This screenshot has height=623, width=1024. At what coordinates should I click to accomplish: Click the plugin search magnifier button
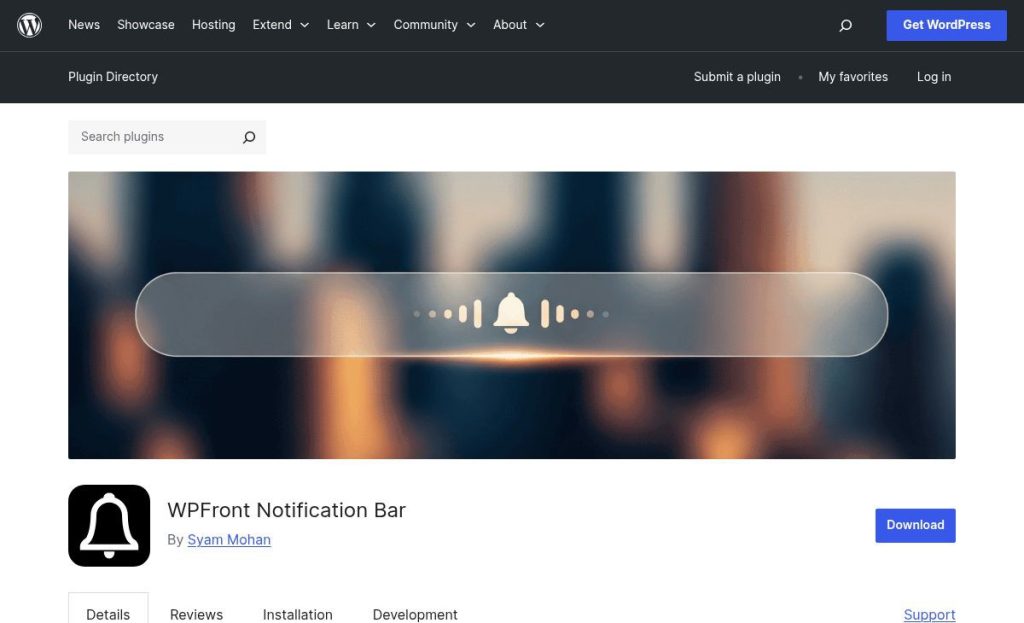[249, 137]
